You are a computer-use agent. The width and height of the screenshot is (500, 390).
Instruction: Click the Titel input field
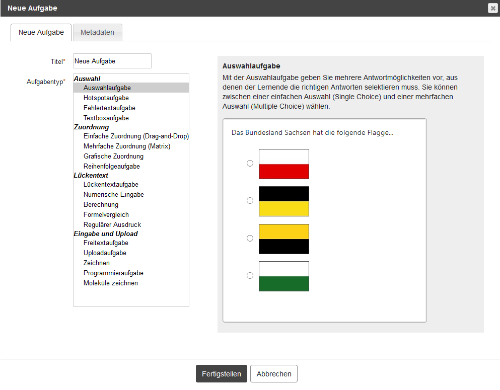tap(112, 61)
